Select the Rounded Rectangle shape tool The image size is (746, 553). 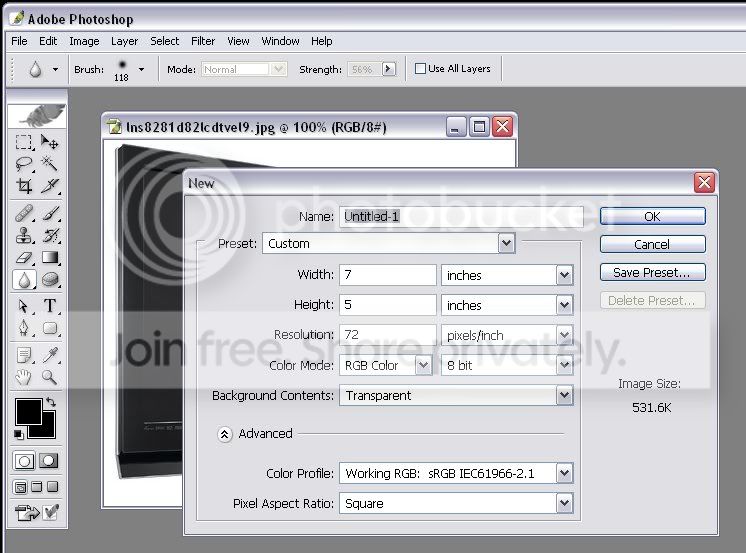pyautogui.click(x=49, y=328)
